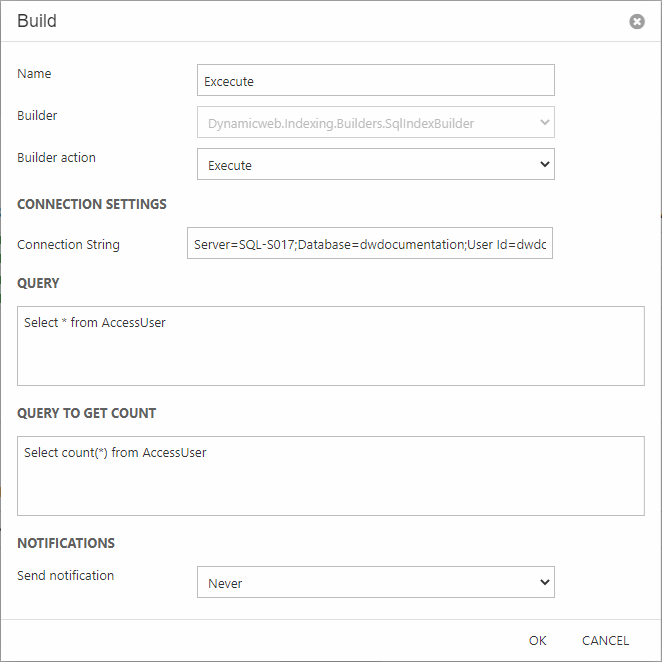The image size is (662, 662).
Task: Click the Name field containing Excecute
Action: point(375,81)
